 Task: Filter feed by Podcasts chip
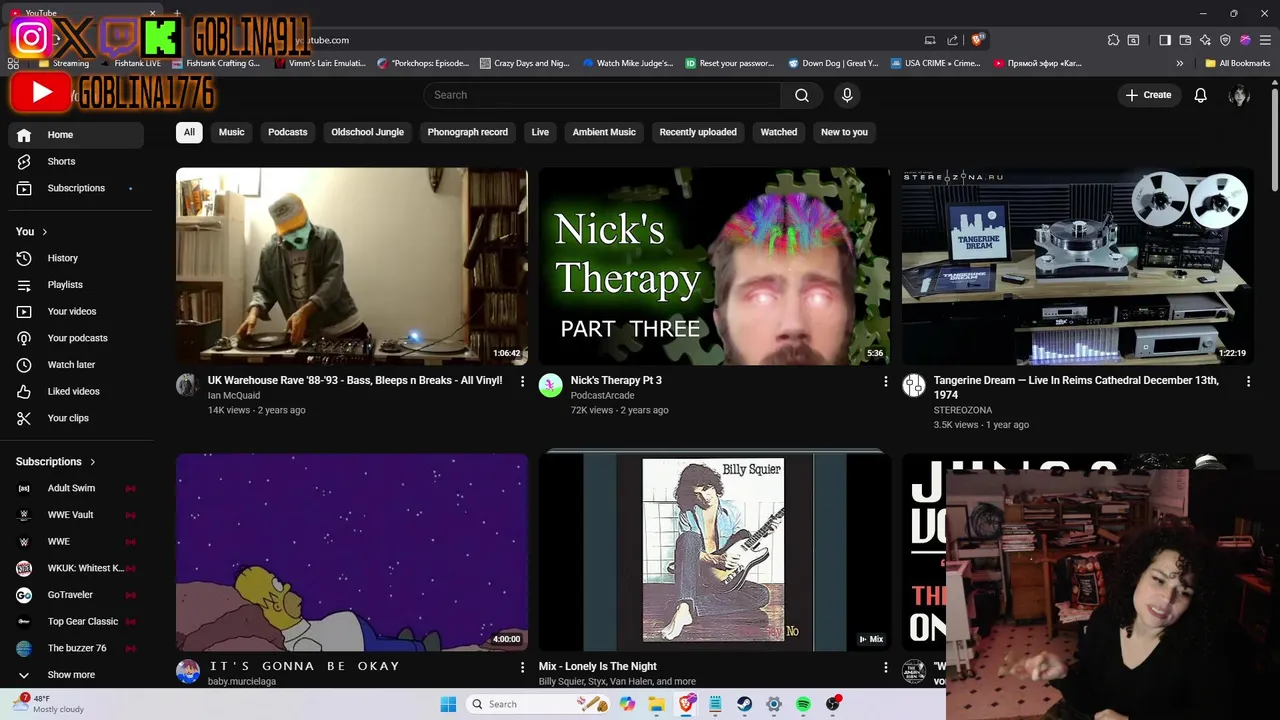pos(288,132)
